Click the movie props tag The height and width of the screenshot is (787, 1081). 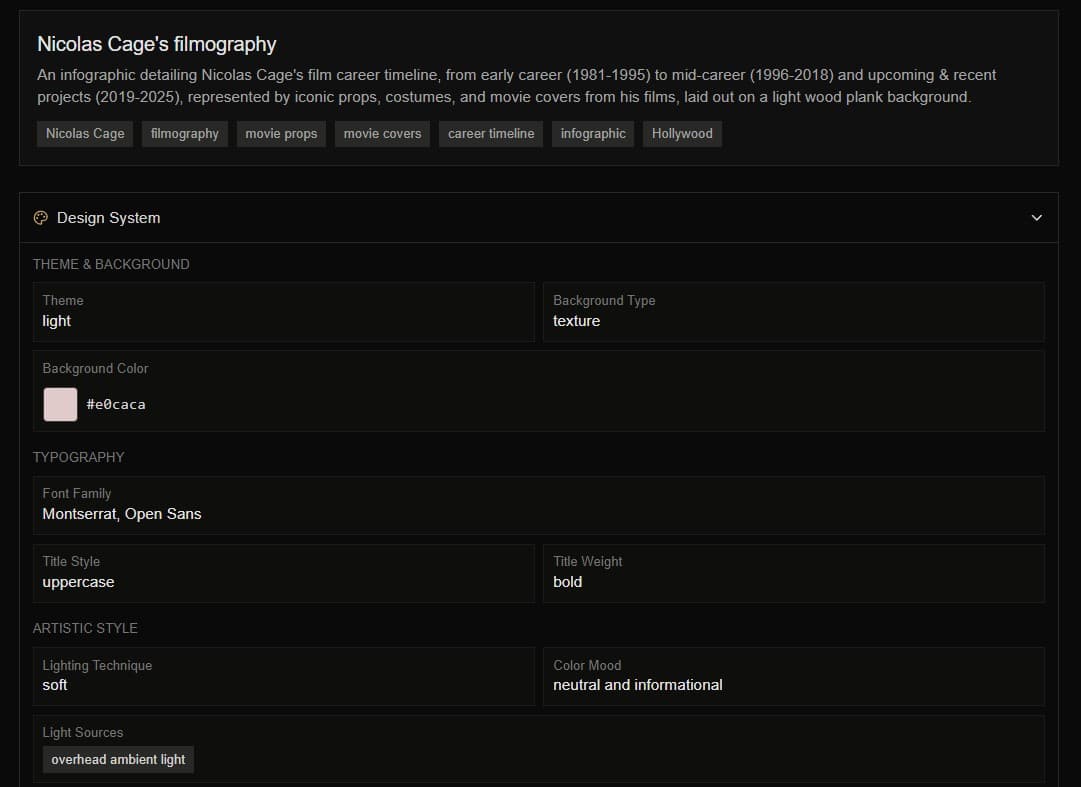pos(281,134)
